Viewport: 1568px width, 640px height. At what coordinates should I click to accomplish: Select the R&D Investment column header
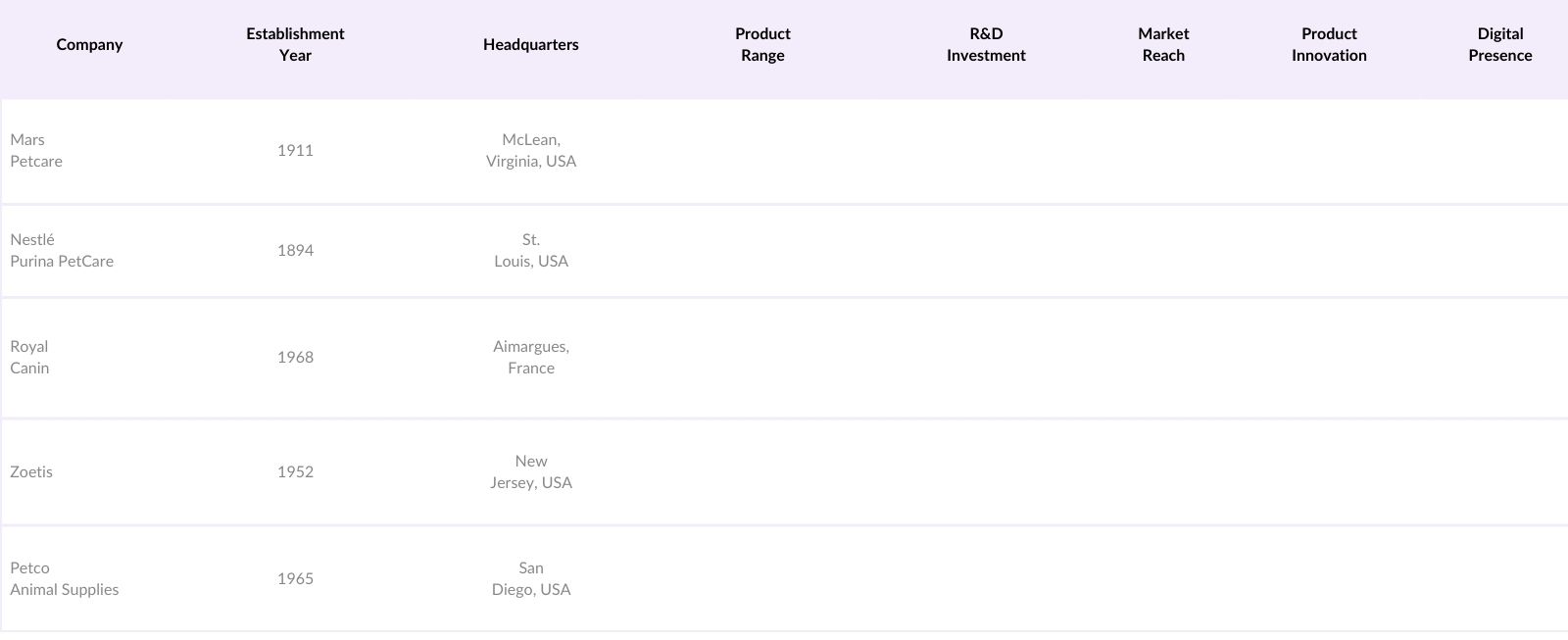986,44
